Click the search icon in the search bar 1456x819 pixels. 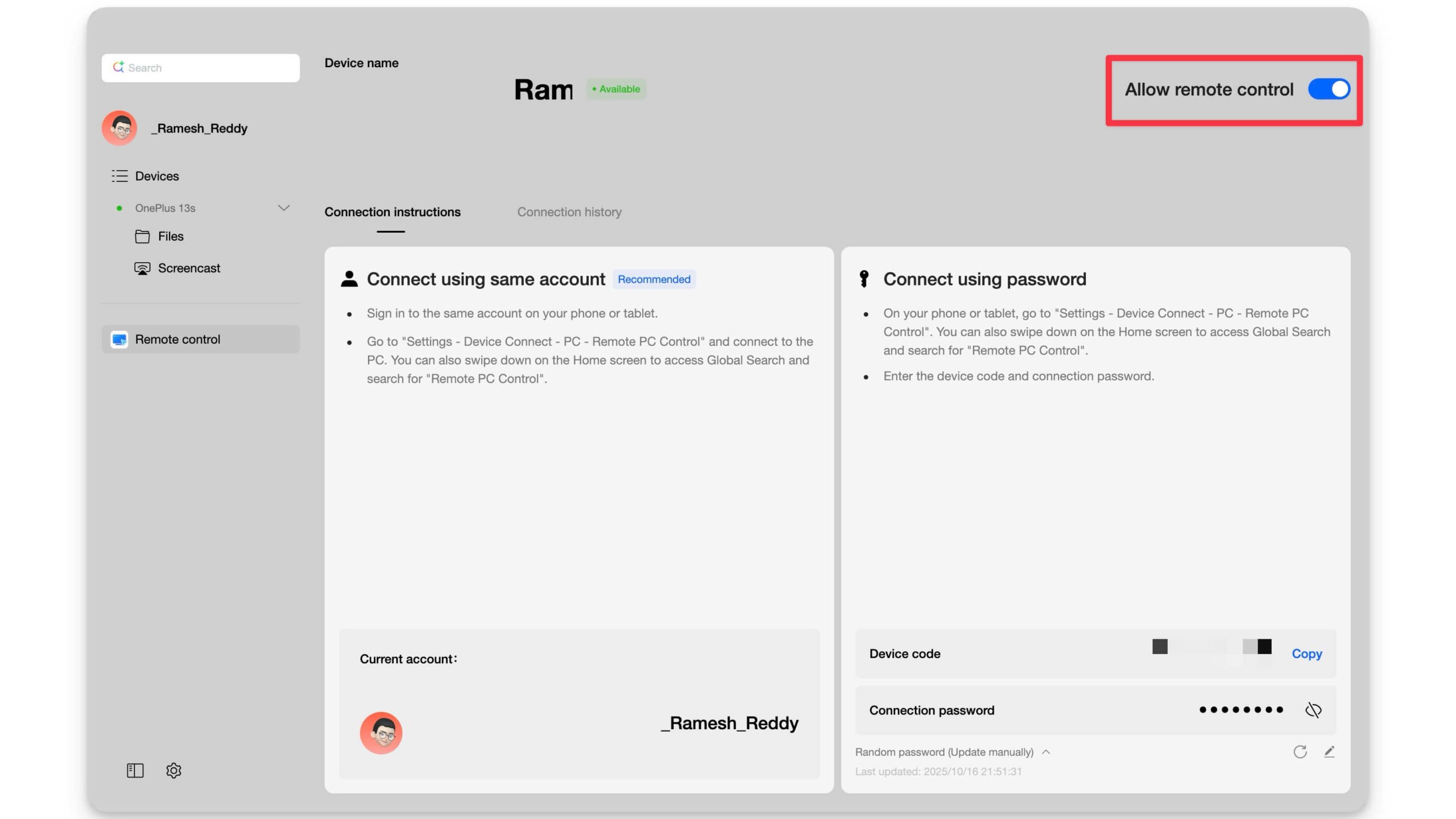(x=119, y=67)
